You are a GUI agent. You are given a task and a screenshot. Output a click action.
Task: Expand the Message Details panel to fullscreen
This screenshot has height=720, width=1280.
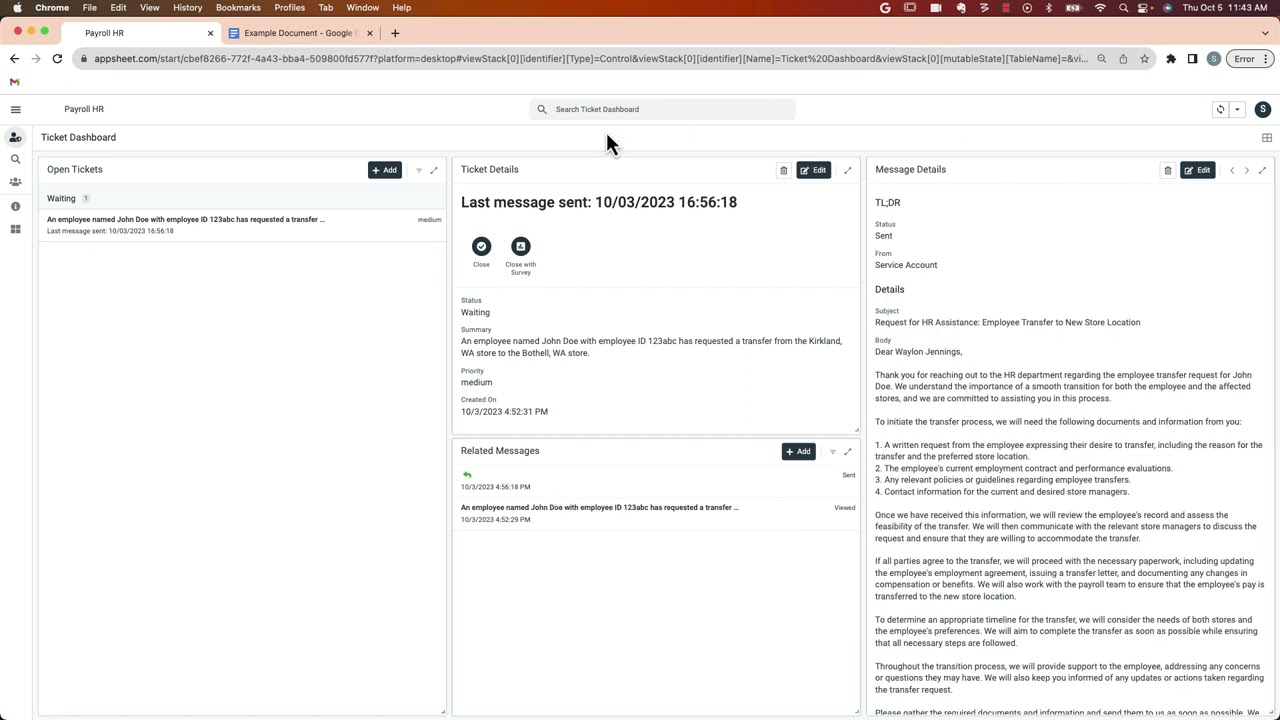pos(1262,170)
